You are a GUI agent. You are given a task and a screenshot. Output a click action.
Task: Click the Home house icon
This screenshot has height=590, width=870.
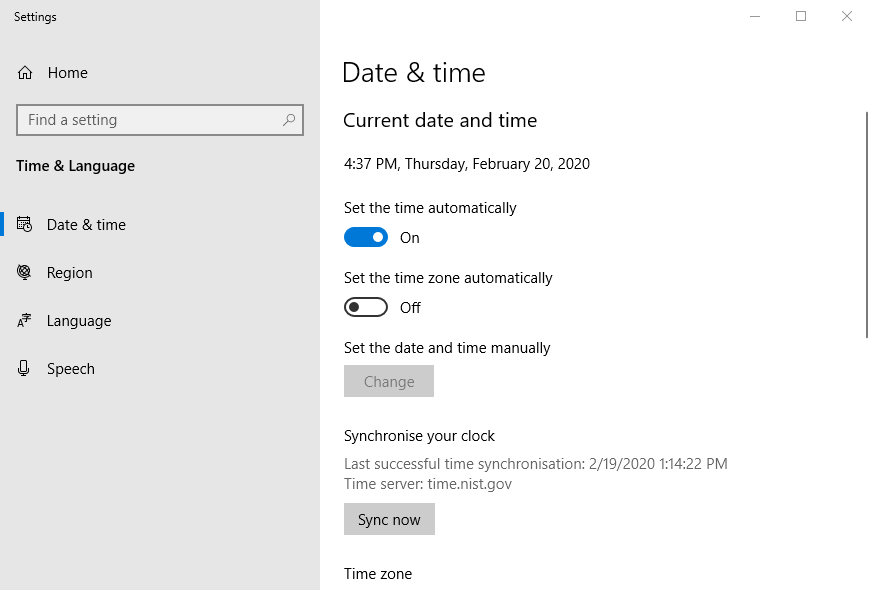point(25,73)
